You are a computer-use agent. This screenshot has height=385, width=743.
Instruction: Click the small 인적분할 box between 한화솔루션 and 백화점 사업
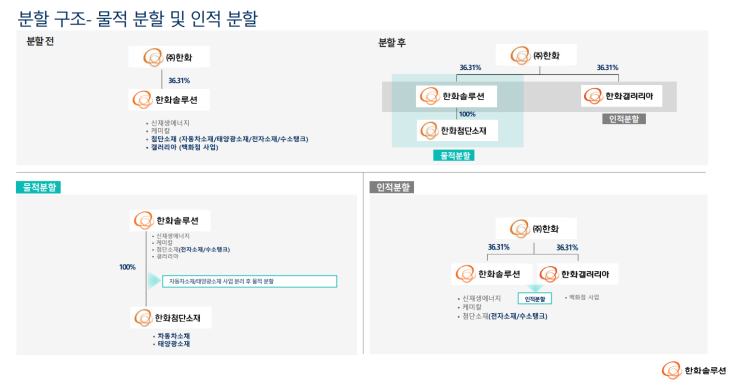tap(535, 299)
